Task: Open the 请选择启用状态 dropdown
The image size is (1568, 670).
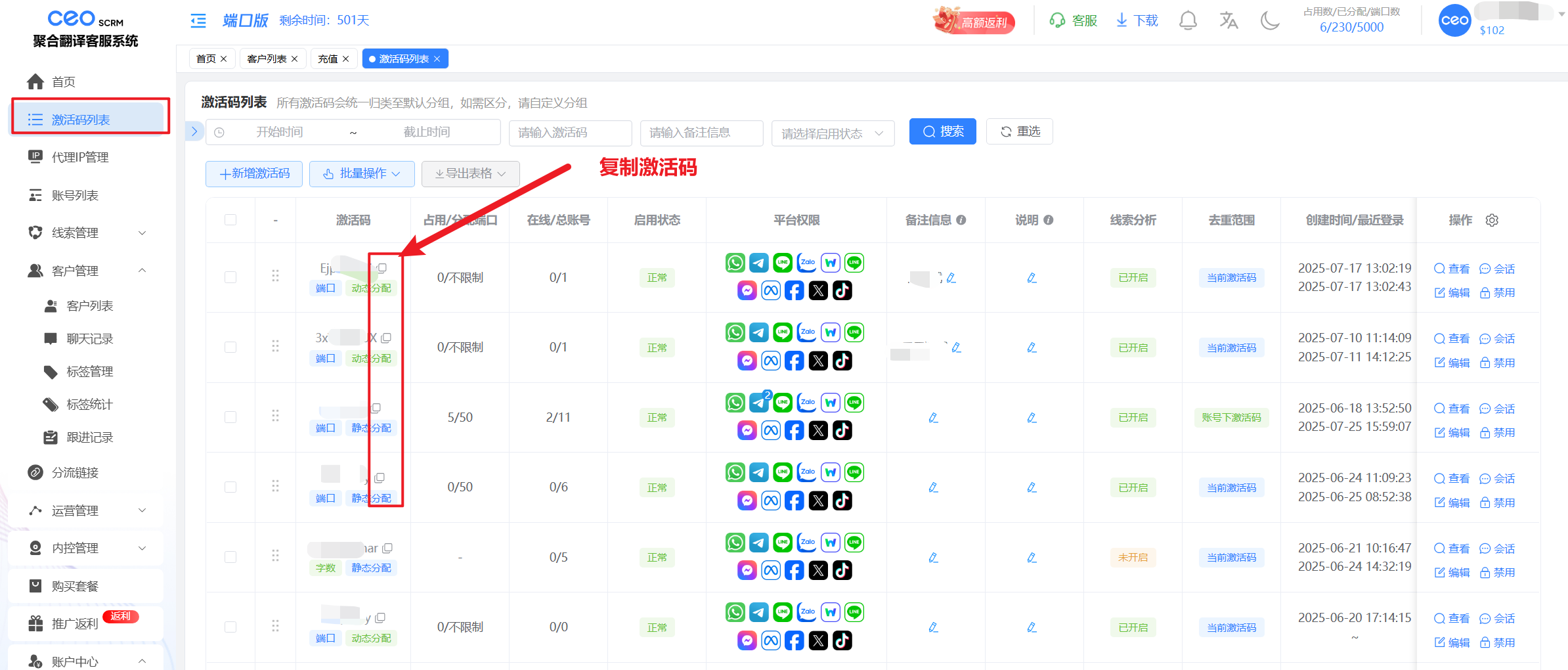Action: (x=833, y=133)
